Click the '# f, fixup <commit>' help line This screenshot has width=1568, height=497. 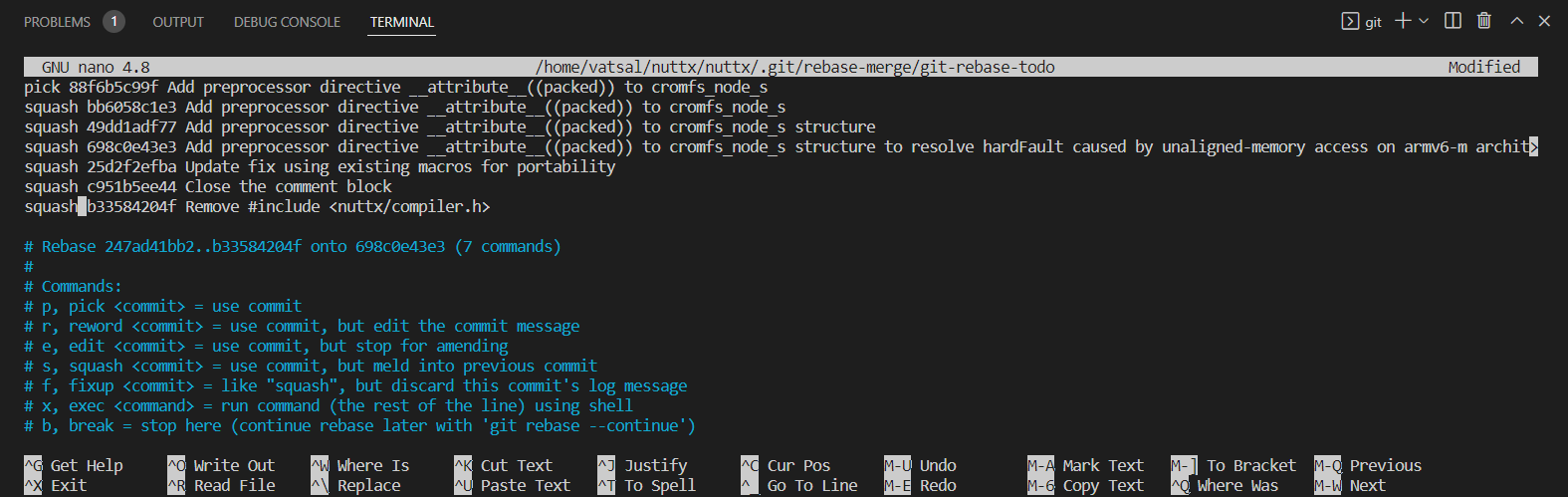(355, 385)
